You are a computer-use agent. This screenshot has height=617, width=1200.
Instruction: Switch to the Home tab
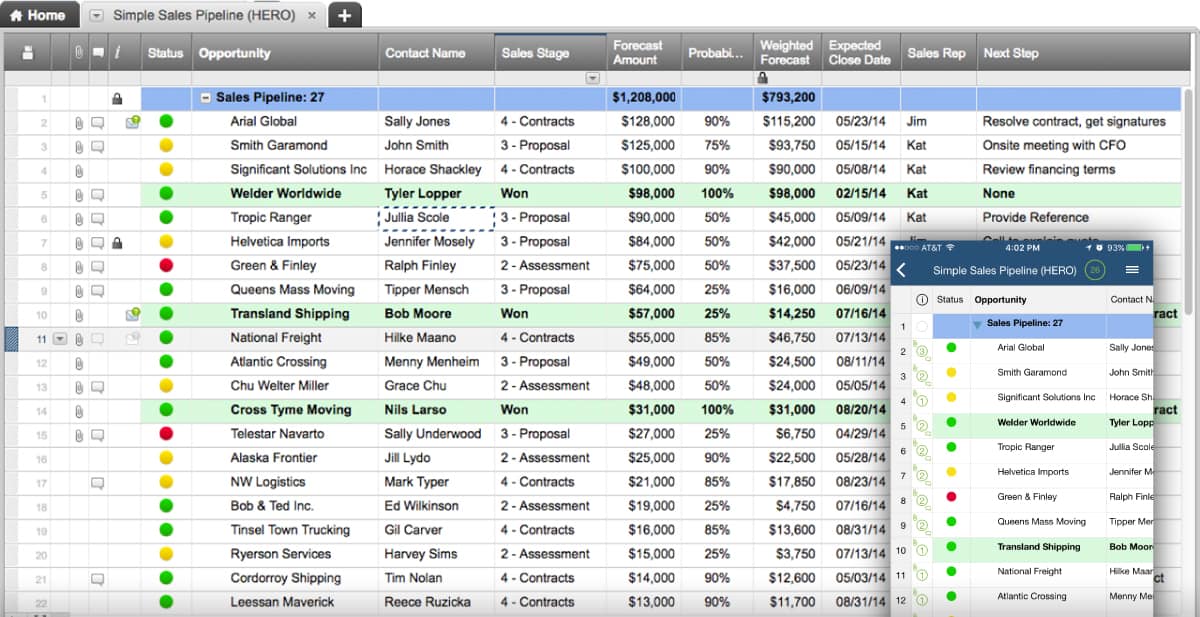coord(38,15)
